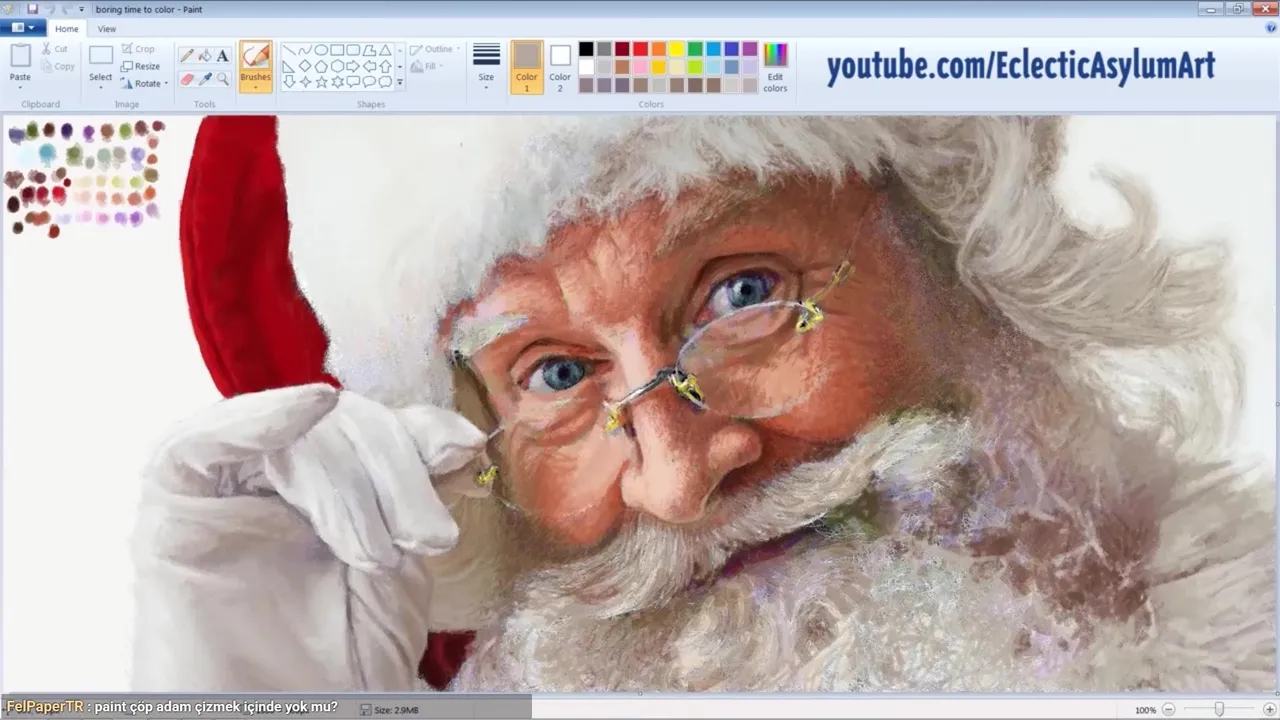This screenshot has height=720, width=1280.
Task: Choose the pink color swatch
Action: (640, 67)
